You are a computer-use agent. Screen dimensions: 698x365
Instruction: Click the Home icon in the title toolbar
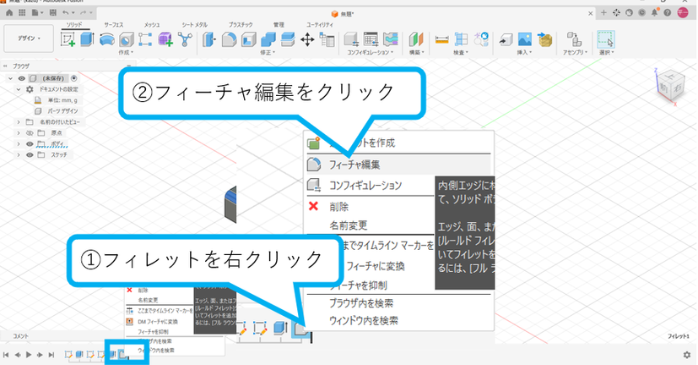[x=9, y=13]
